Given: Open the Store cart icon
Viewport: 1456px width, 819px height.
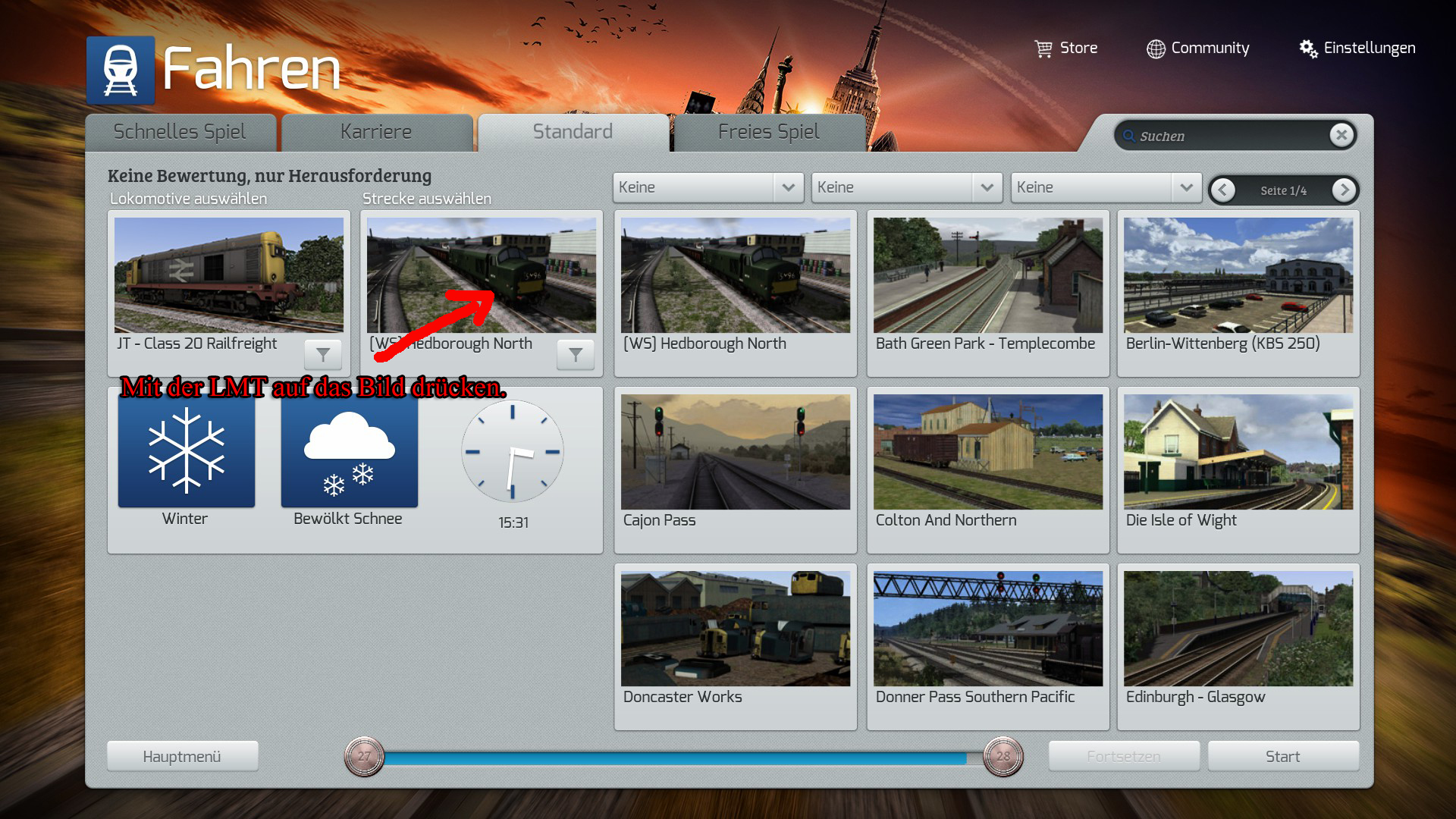Looking at the screenshot, I should (1043, 49).
